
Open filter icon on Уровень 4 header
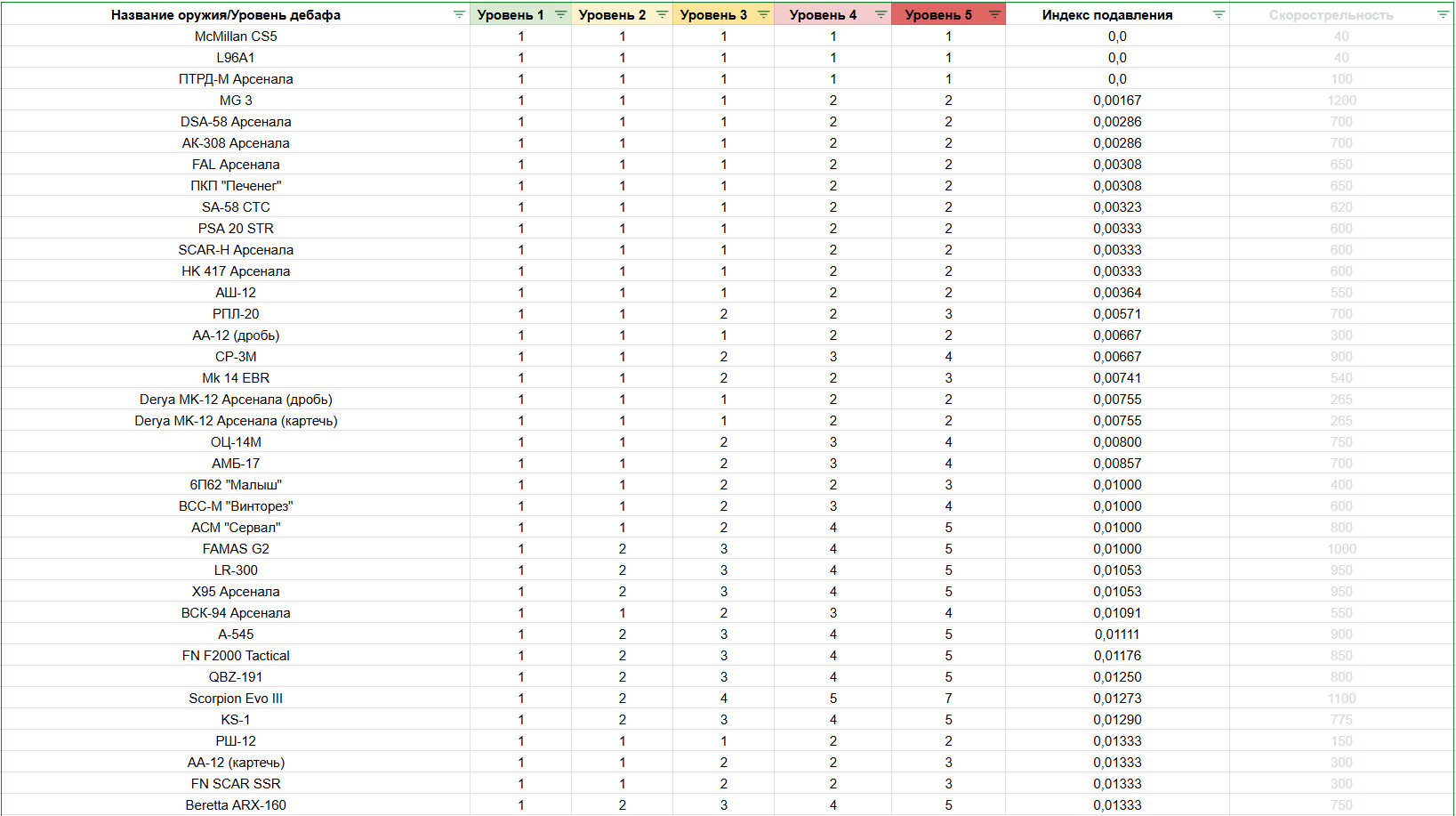881,14
